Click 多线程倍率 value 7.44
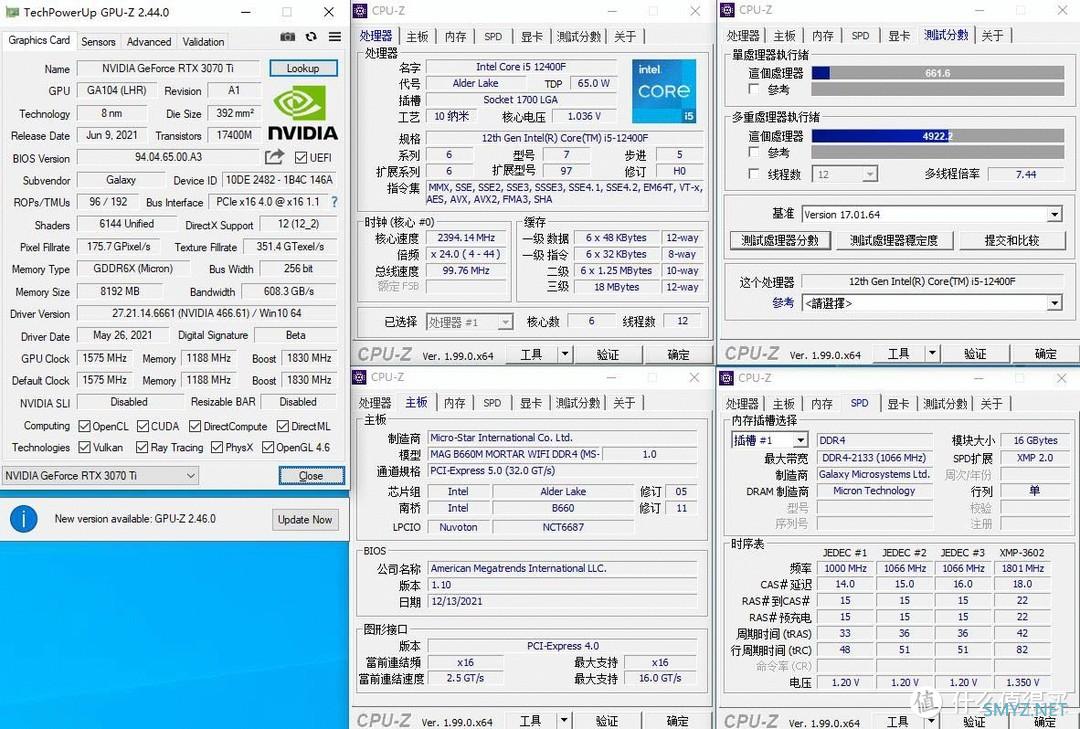 coord(1026,174)
